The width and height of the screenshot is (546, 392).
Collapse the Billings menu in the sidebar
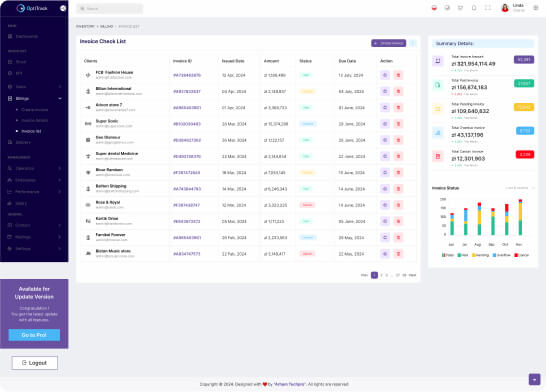pos(34,99)
